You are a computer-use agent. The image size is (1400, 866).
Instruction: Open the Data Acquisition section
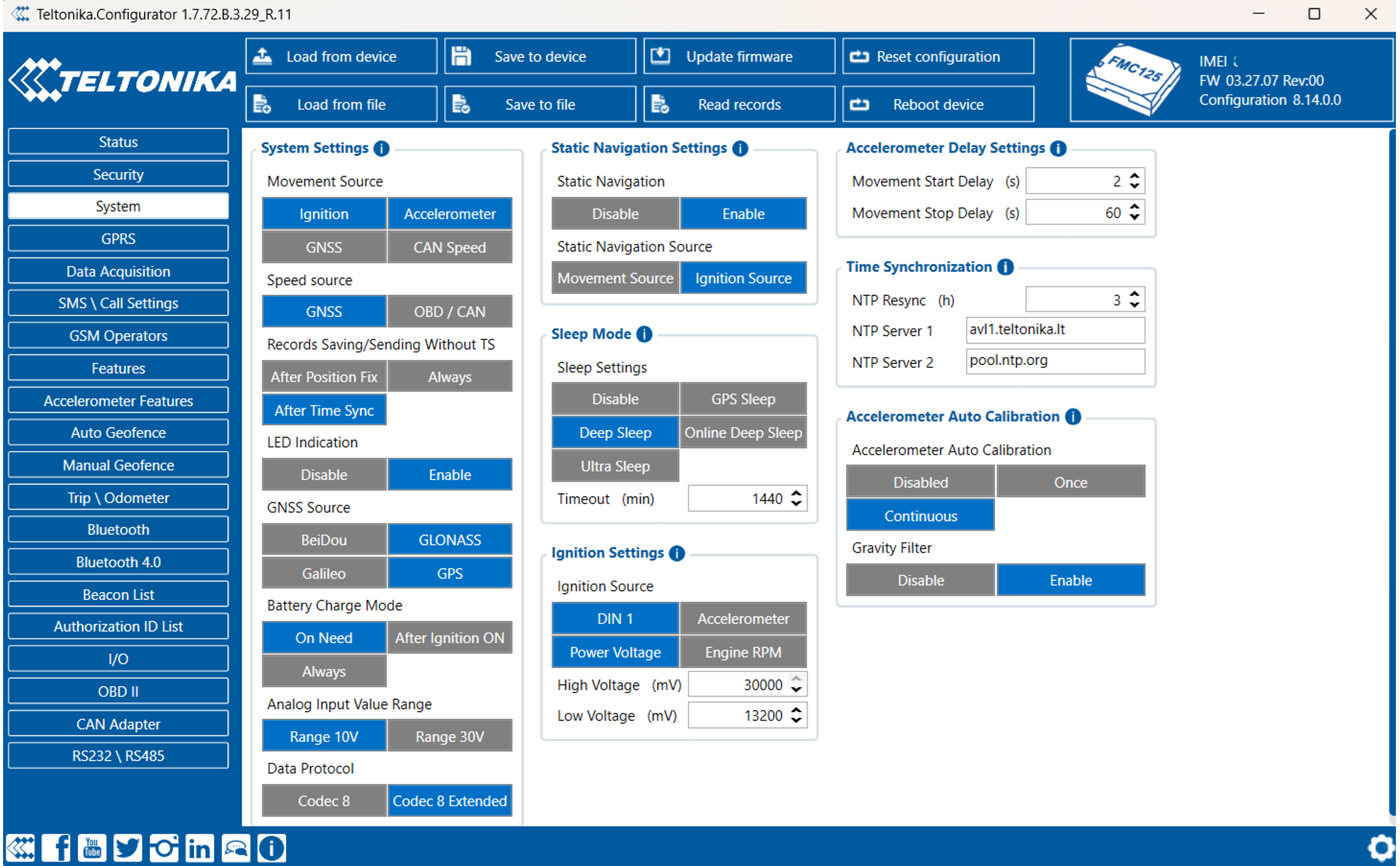pyautogui.click(x=118, y=271)
